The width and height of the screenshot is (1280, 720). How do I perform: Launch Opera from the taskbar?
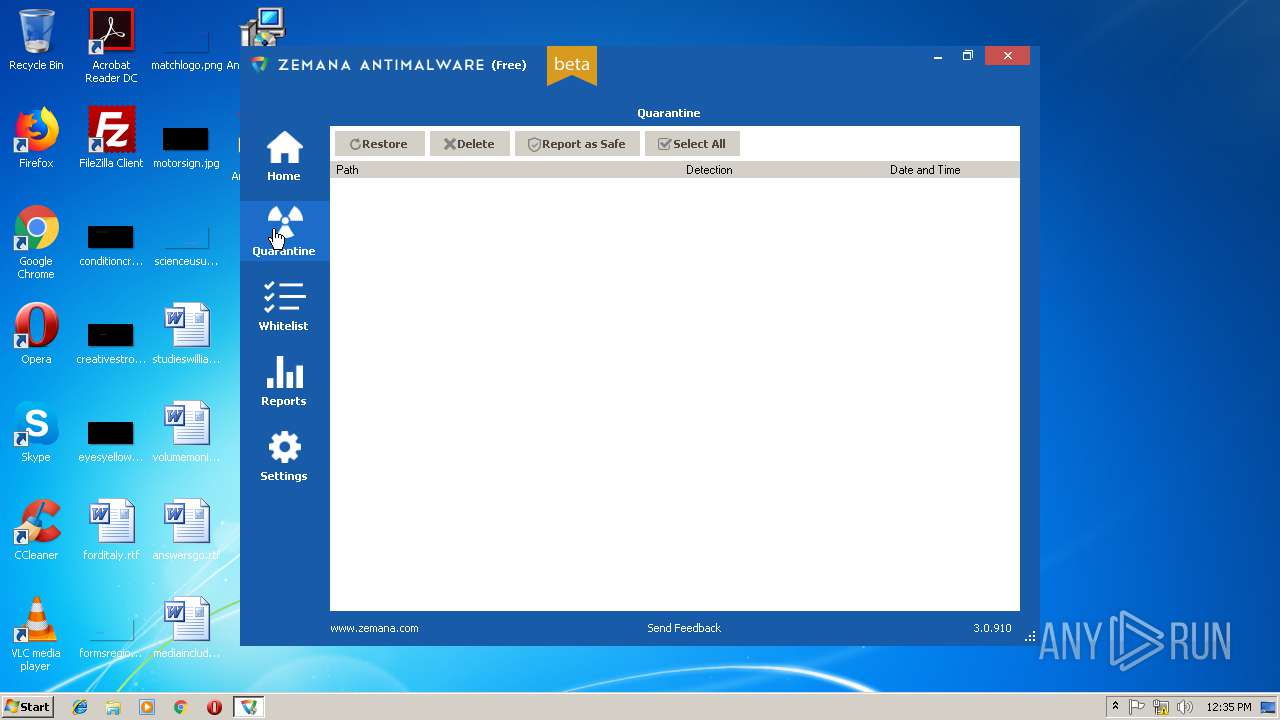point(214,707)
